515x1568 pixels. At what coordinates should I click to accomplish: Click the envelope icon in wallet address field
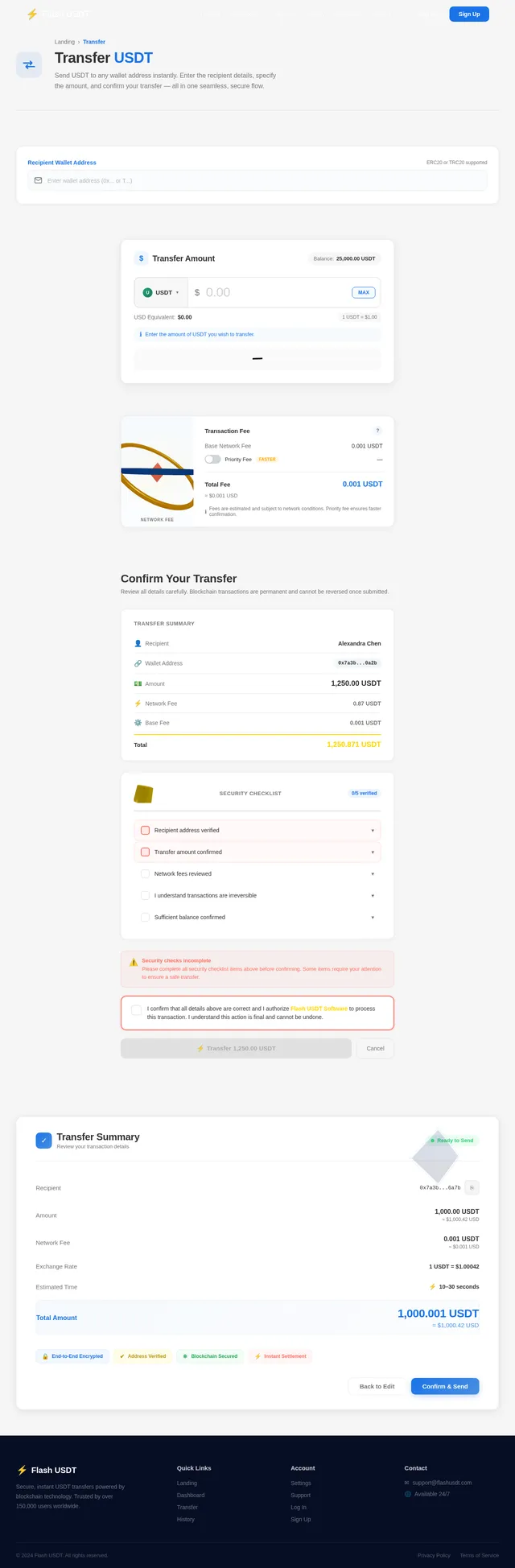coord(38,180)
